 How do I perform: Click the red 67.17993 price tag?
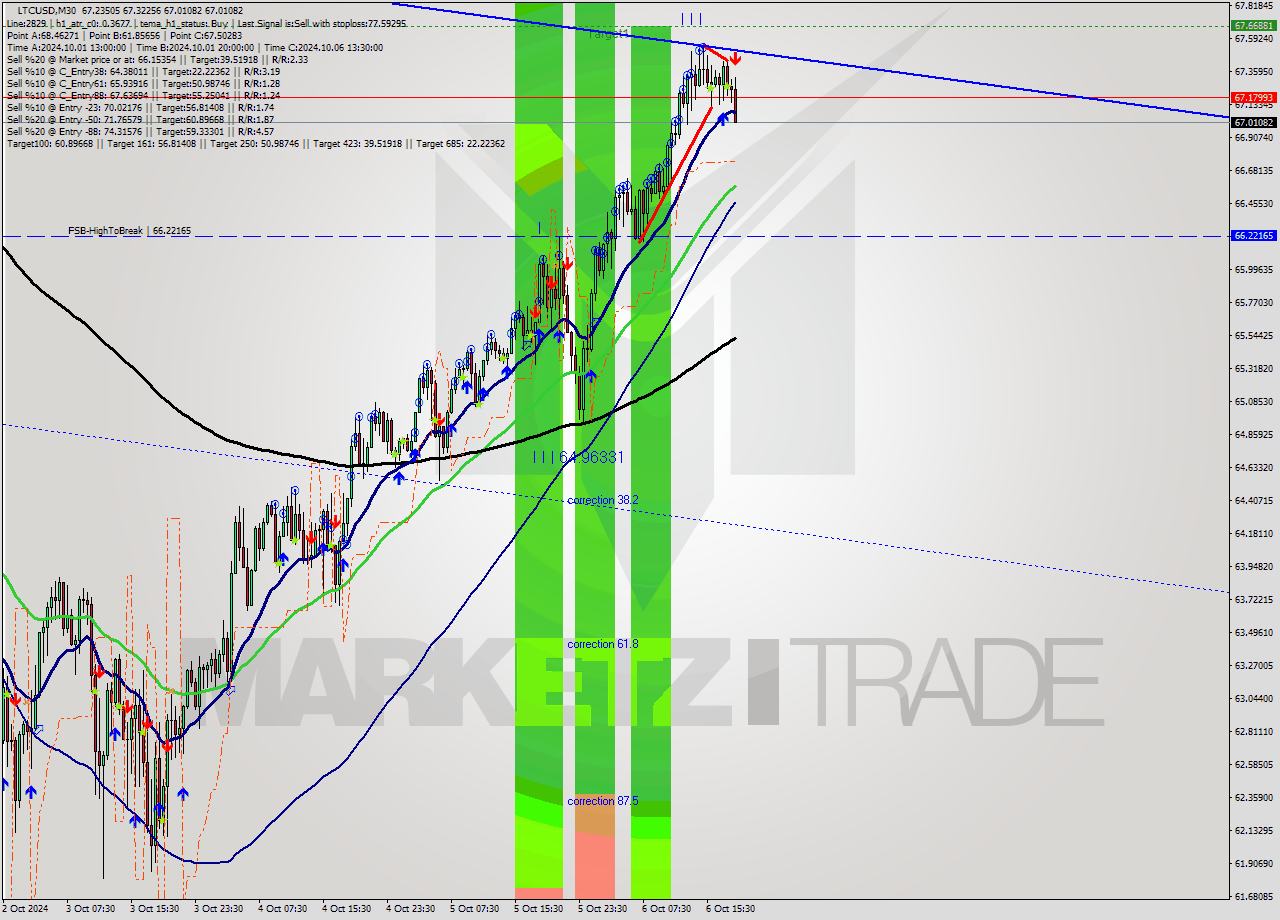(x=1253, y=97)
